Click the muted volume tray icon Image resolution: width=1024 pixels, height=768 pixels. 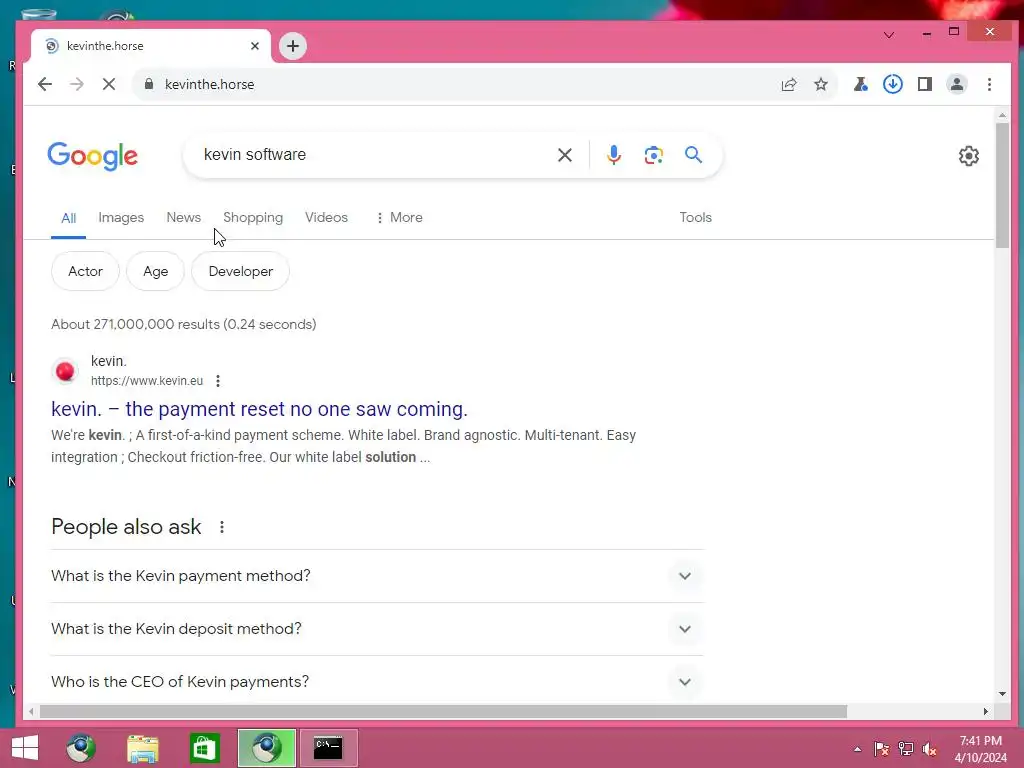929,748
